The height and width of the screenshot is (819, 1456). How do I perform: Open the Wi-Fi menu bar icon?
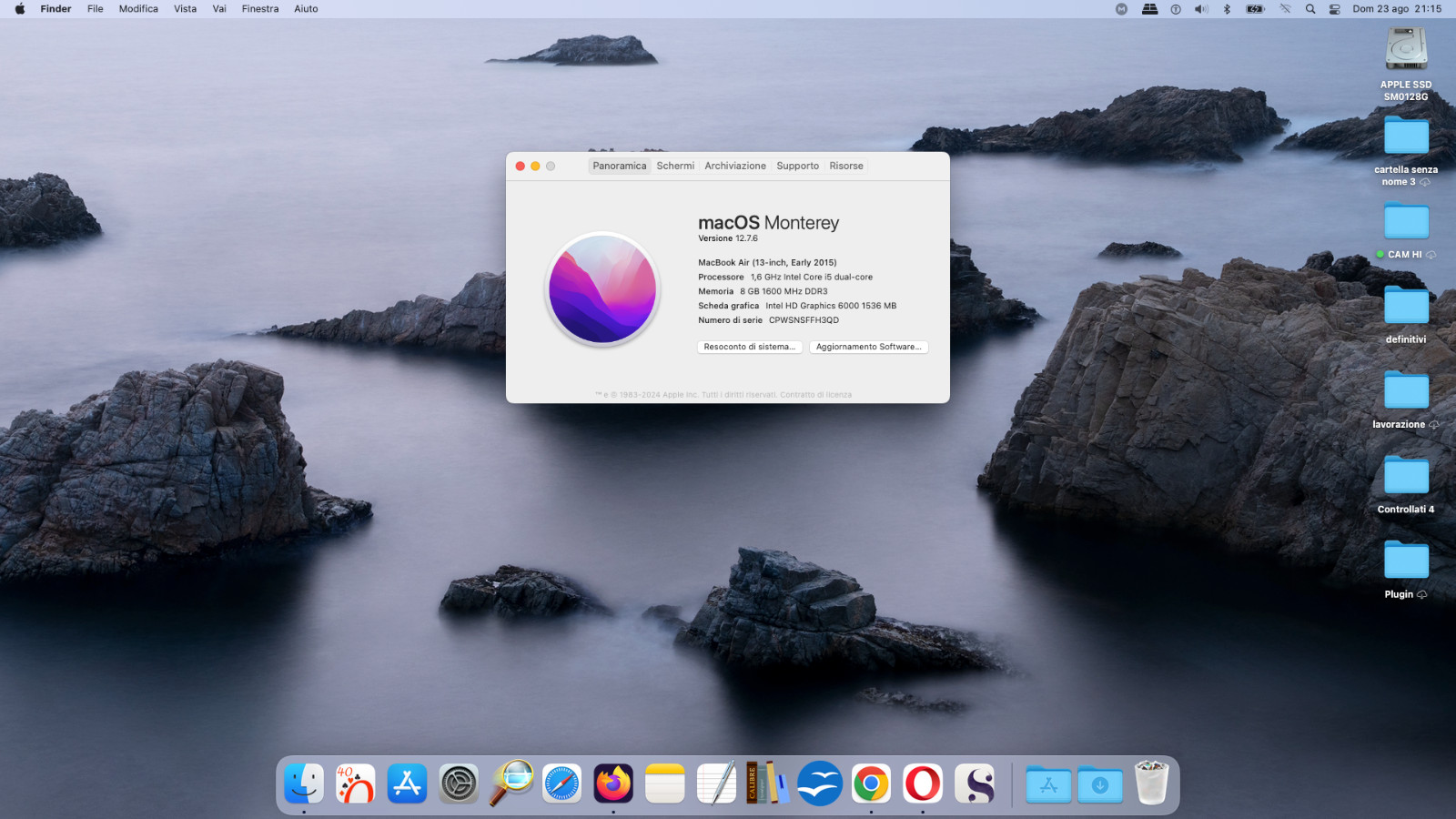1285,9
